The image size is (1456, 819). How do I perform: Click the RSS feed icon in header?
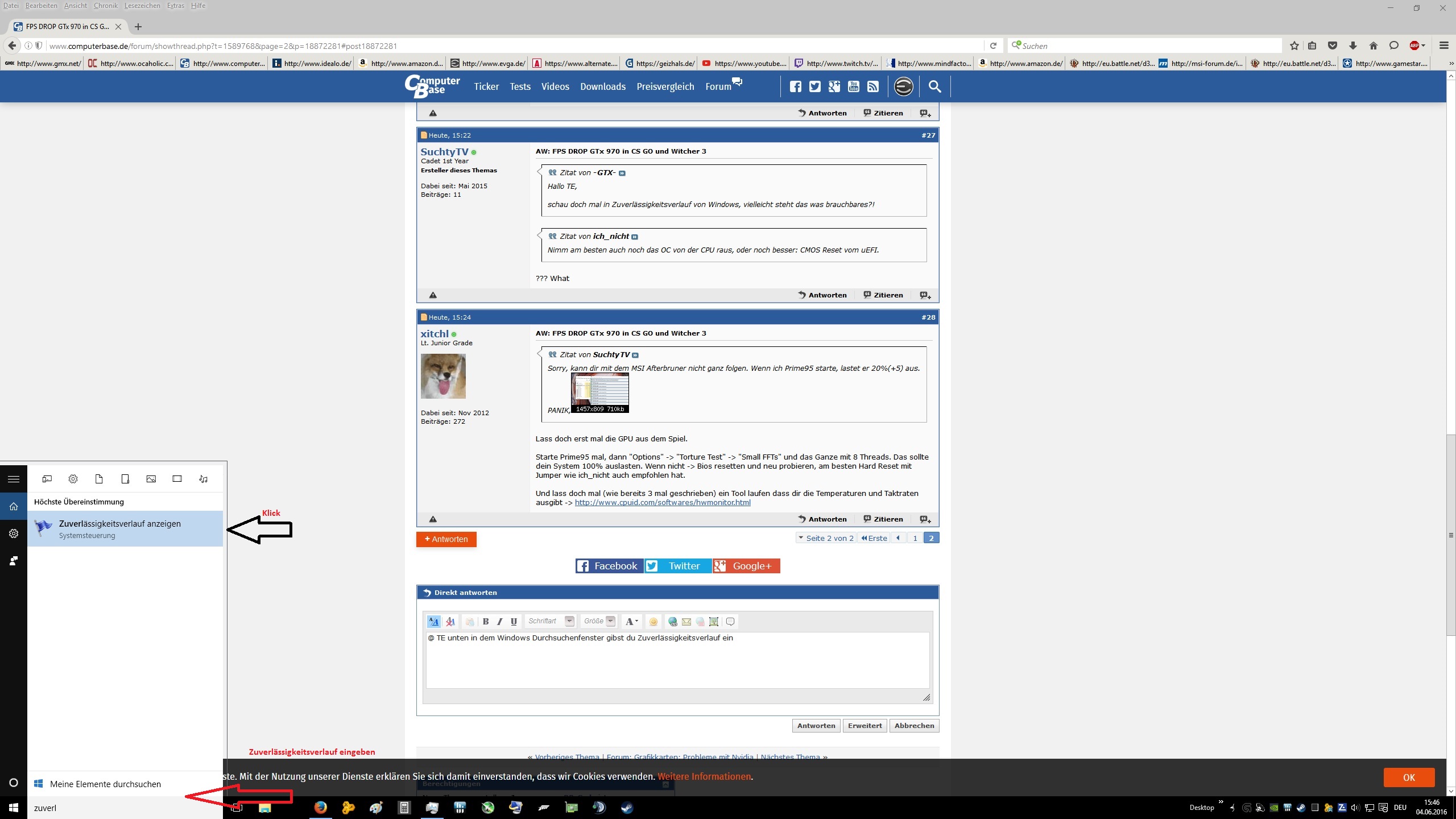[x=872, y=86]
